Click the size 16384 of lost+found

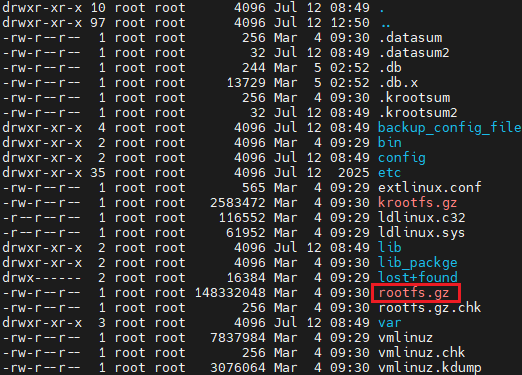click(x=246, y=278)
